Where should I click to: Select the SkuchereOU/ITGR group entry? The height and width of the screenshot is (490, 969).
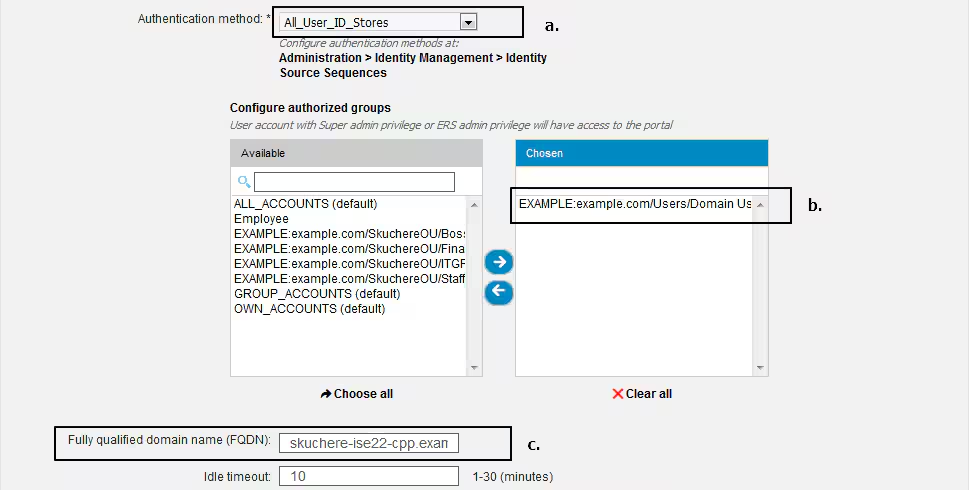[349, 264]
